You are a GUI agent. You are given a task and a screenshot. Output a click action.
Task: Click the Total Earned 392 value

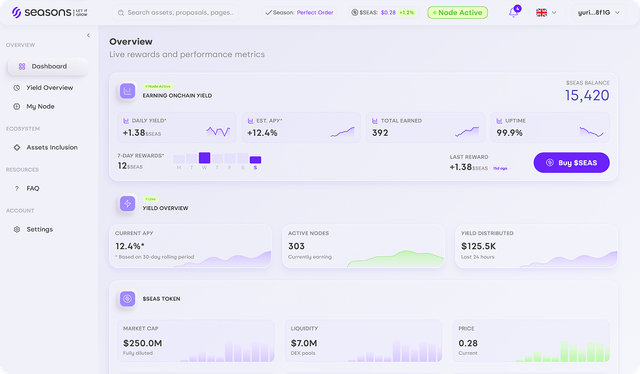[x=380, y=133]
